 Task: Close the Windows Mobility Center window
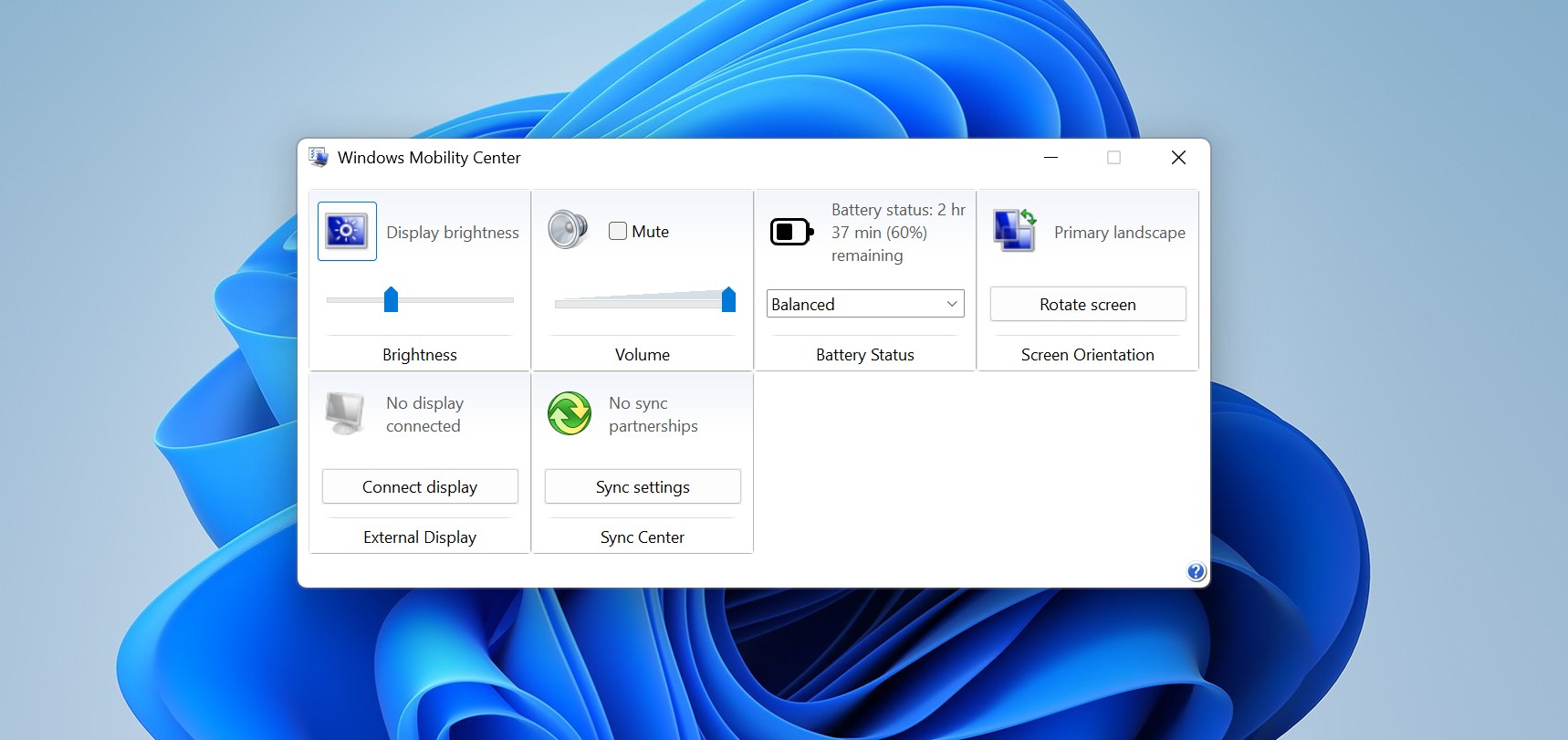(x=1178, y=157)
